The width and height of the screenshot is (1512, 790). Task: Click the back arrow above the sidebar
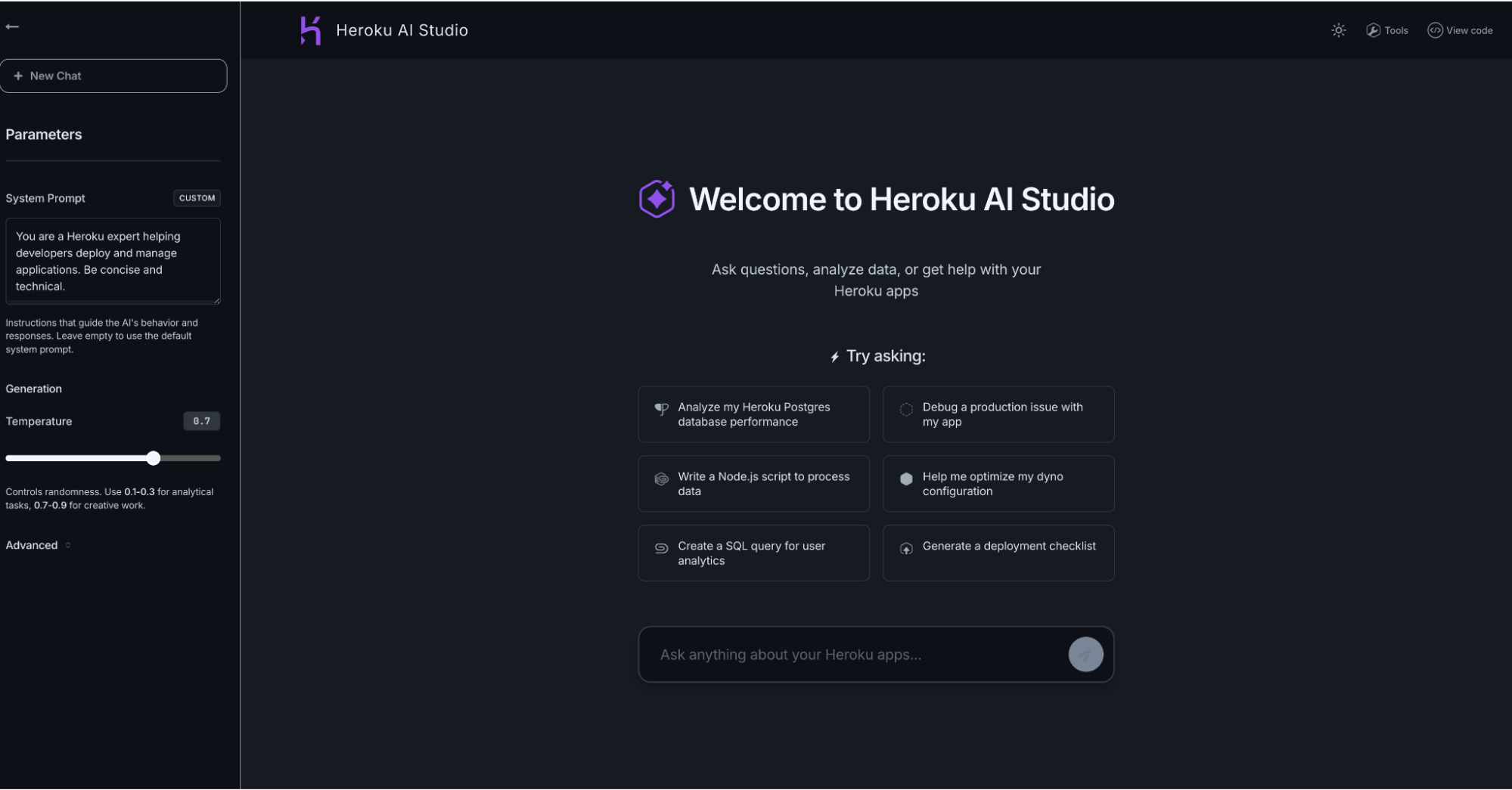tap(12, 26)
